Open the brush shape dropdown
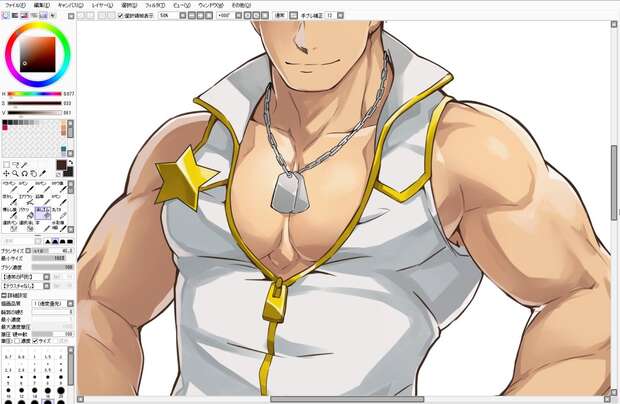 tap(47, 277)
